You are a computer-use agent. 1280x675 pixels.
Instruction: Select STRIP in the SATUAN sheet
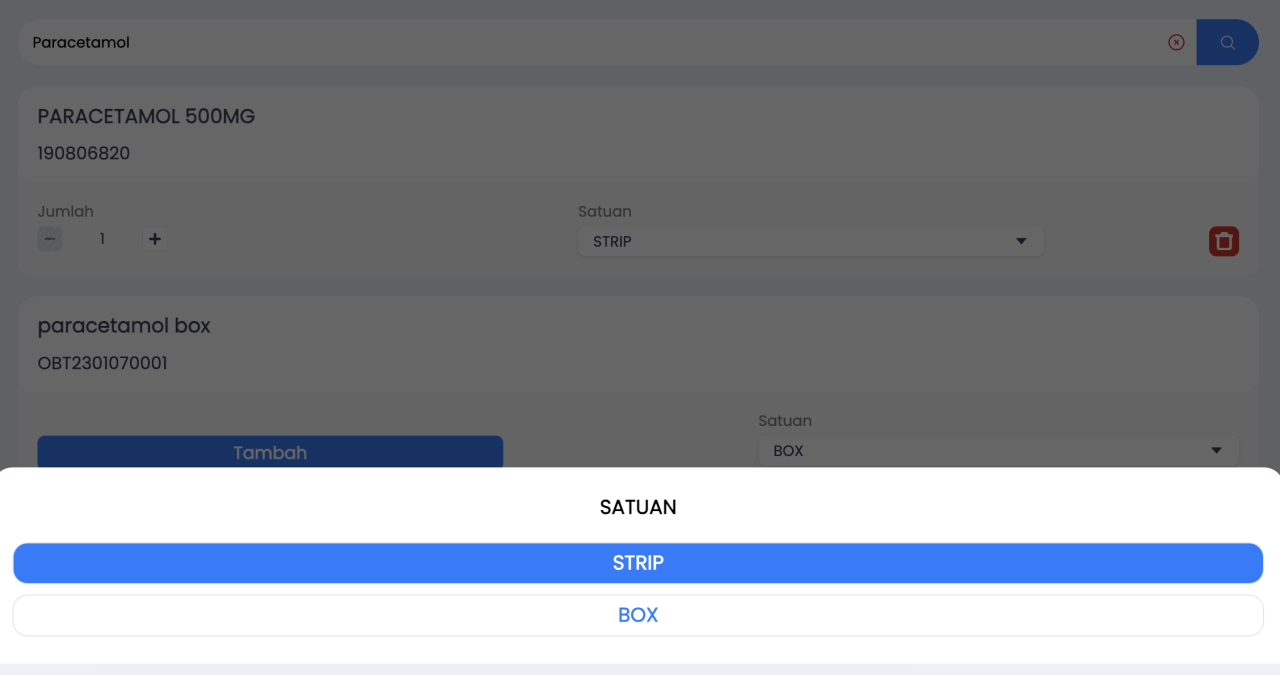click(x=638, y=563)
